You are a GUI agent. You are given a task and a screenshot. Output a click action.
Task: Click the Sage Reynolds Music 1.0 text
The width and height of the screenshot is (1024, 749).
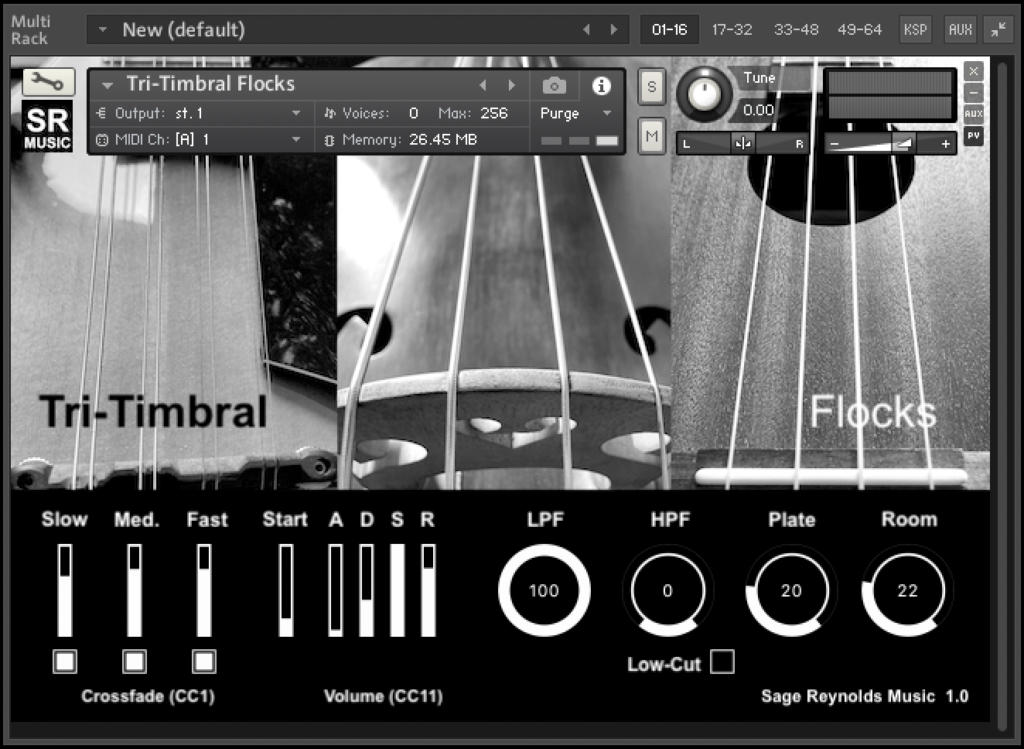[x=865, y=696]
